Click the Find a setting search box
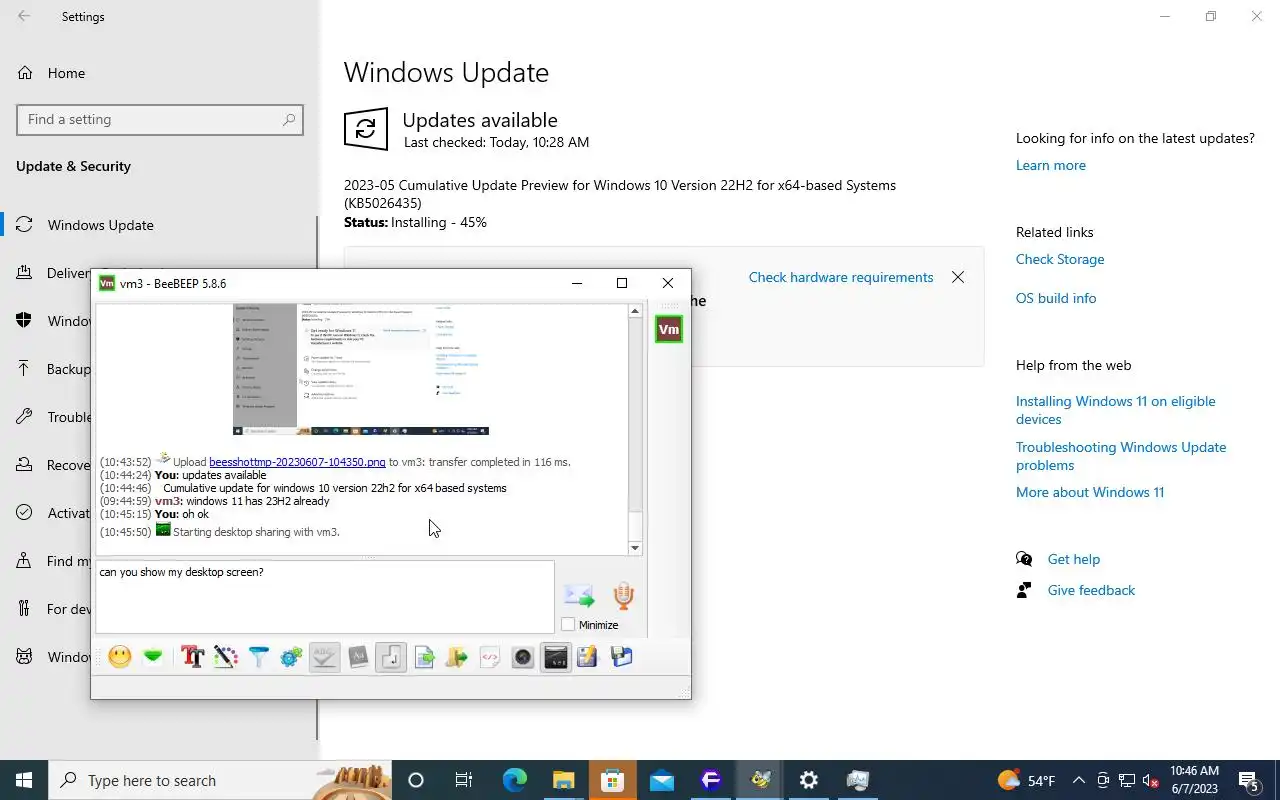 pyautogui.click(x=160, y=119)
